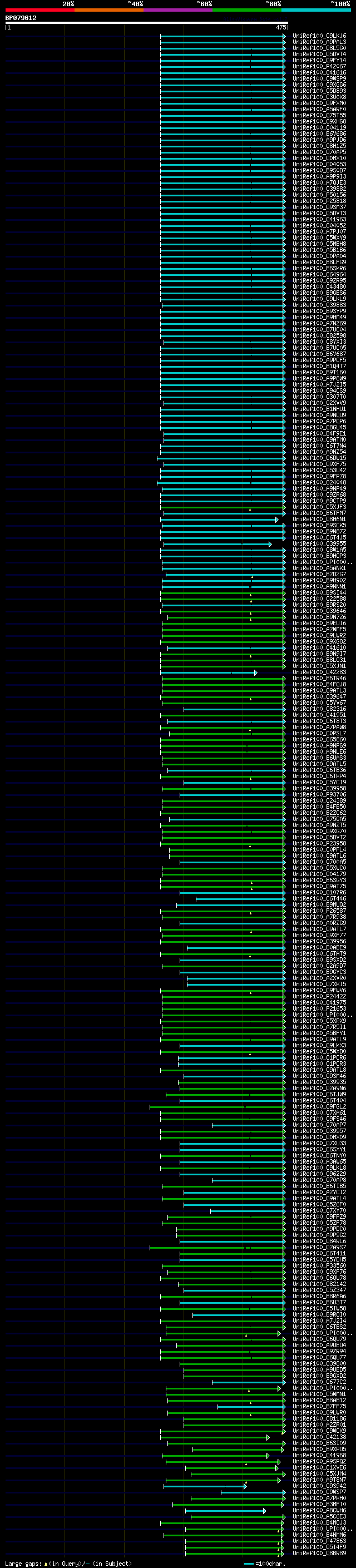Select the UniRef100_B9N7Z6 label

click(x=319, y=617)
